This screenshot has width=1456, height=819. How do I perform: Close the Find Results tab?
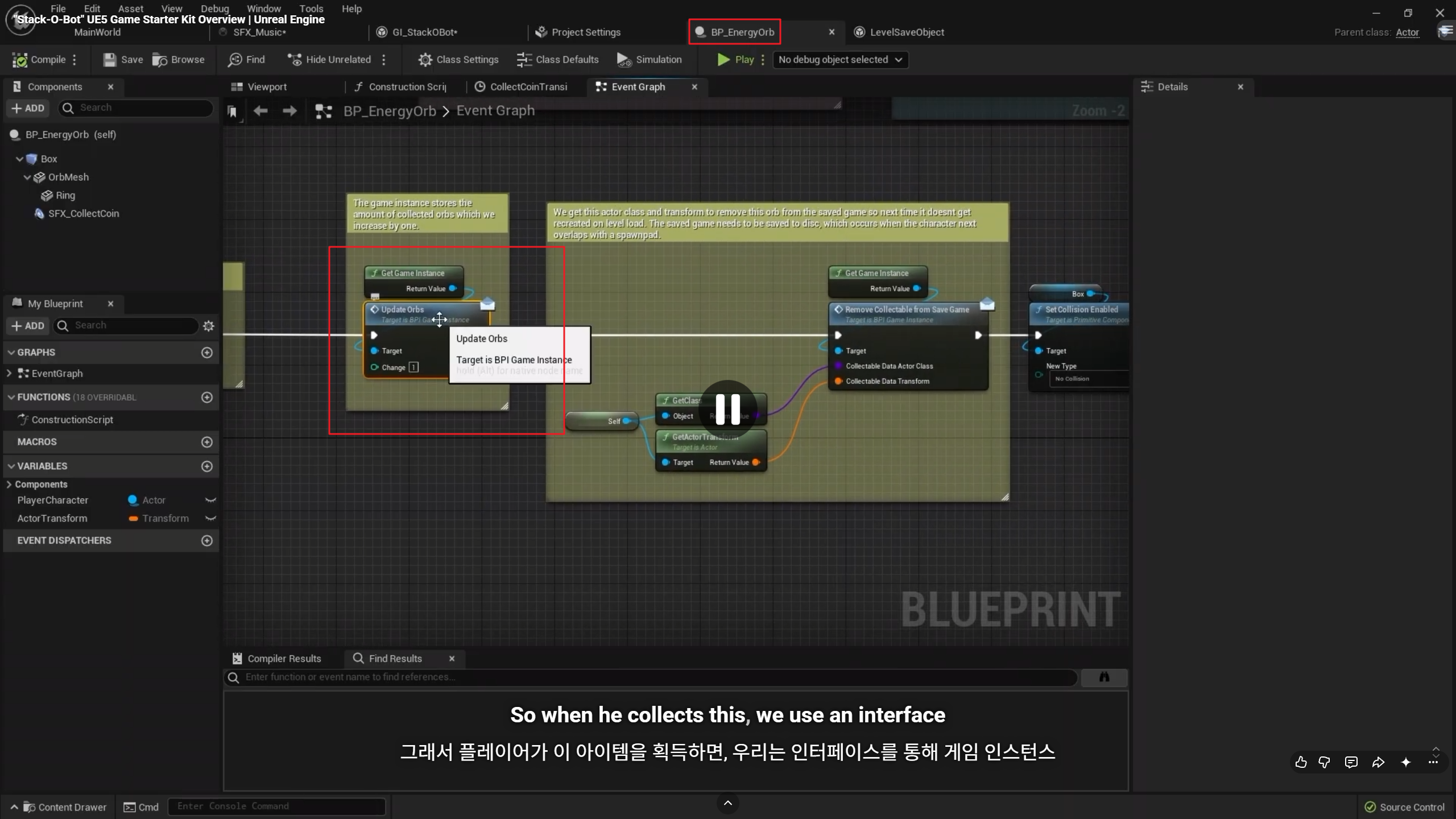(452, 659)
